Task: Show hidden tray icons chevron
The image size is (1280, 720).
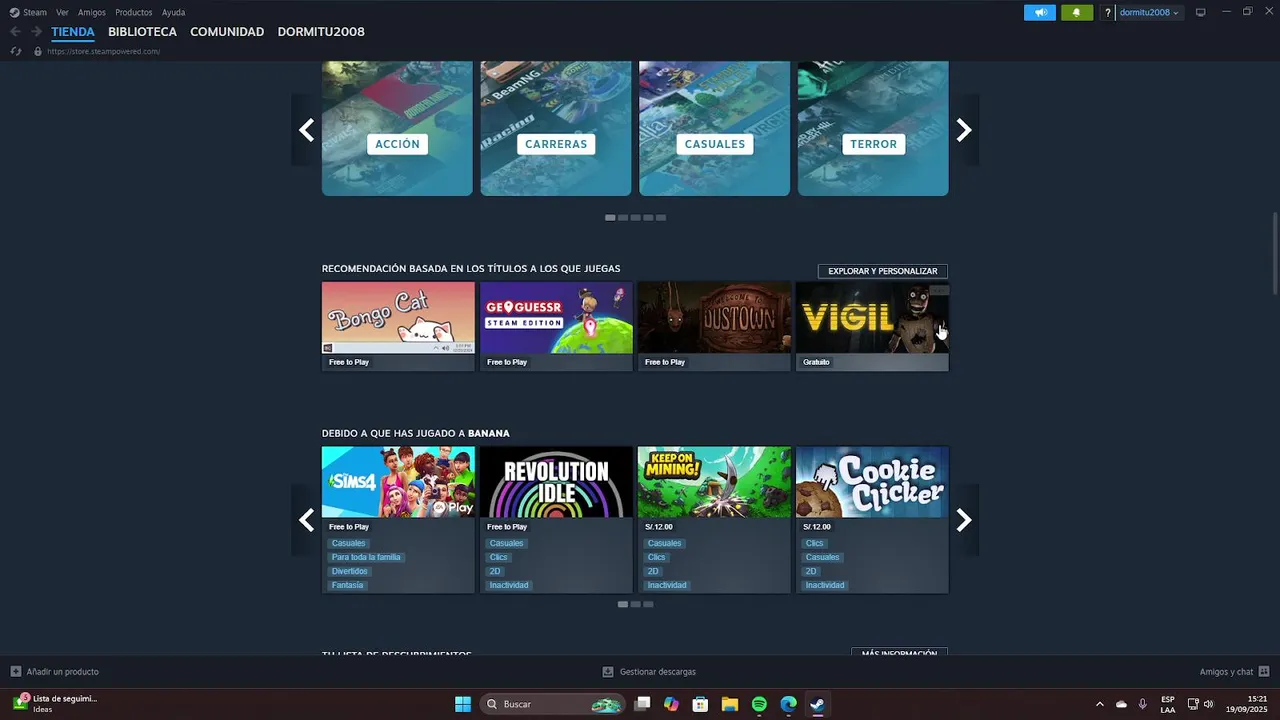Action: pyautogui.click(x=1100, y=704)
